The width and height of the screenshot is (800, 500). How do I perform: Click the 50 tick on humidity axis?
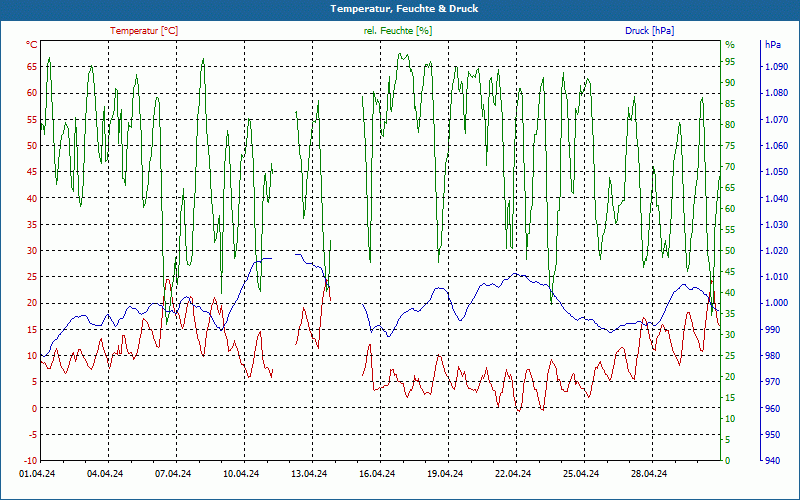[x=730, y=251]
